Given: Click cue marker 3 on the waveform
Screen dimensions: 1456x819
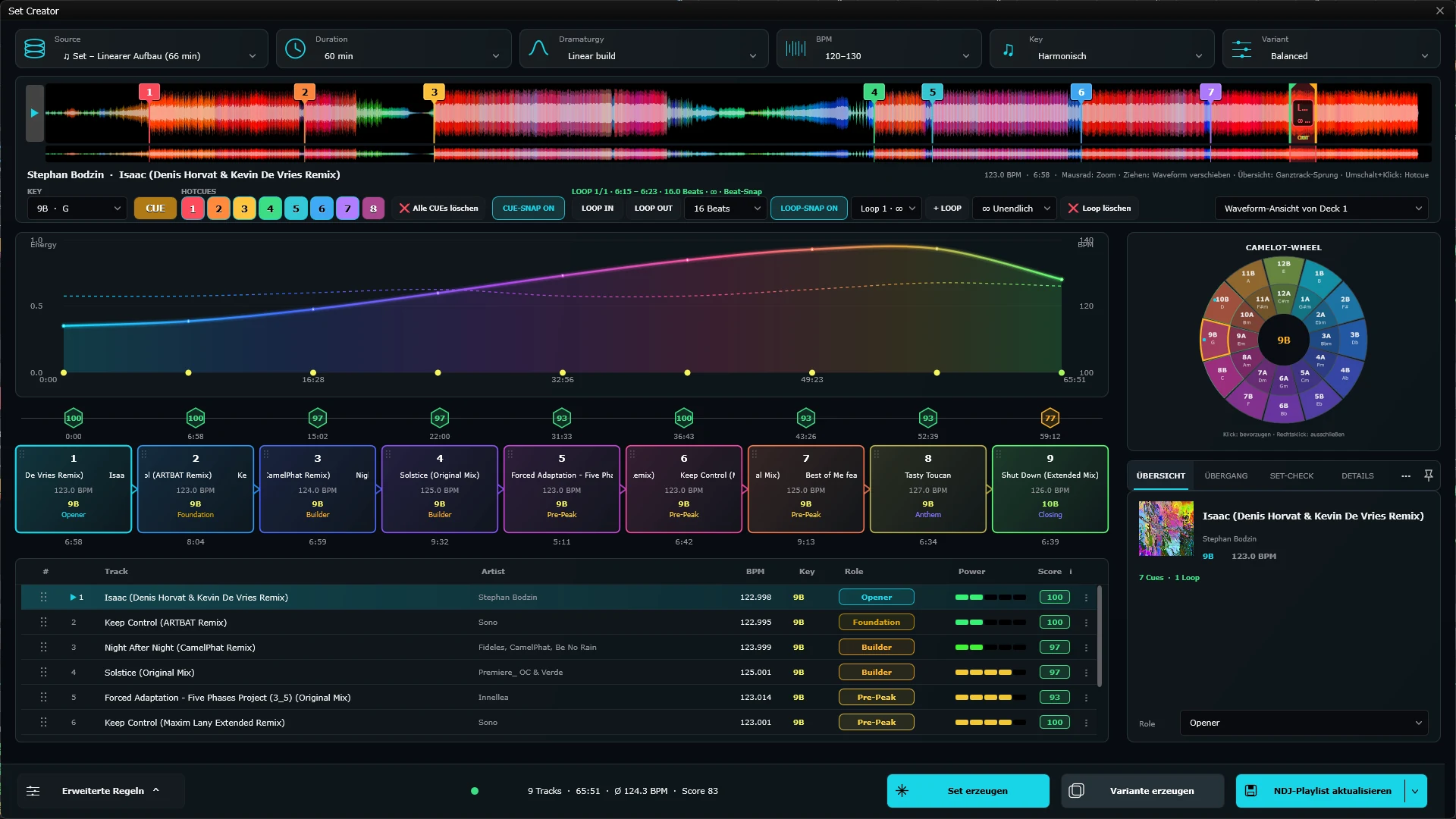Looking at the screenshot, I should point(434,92).
